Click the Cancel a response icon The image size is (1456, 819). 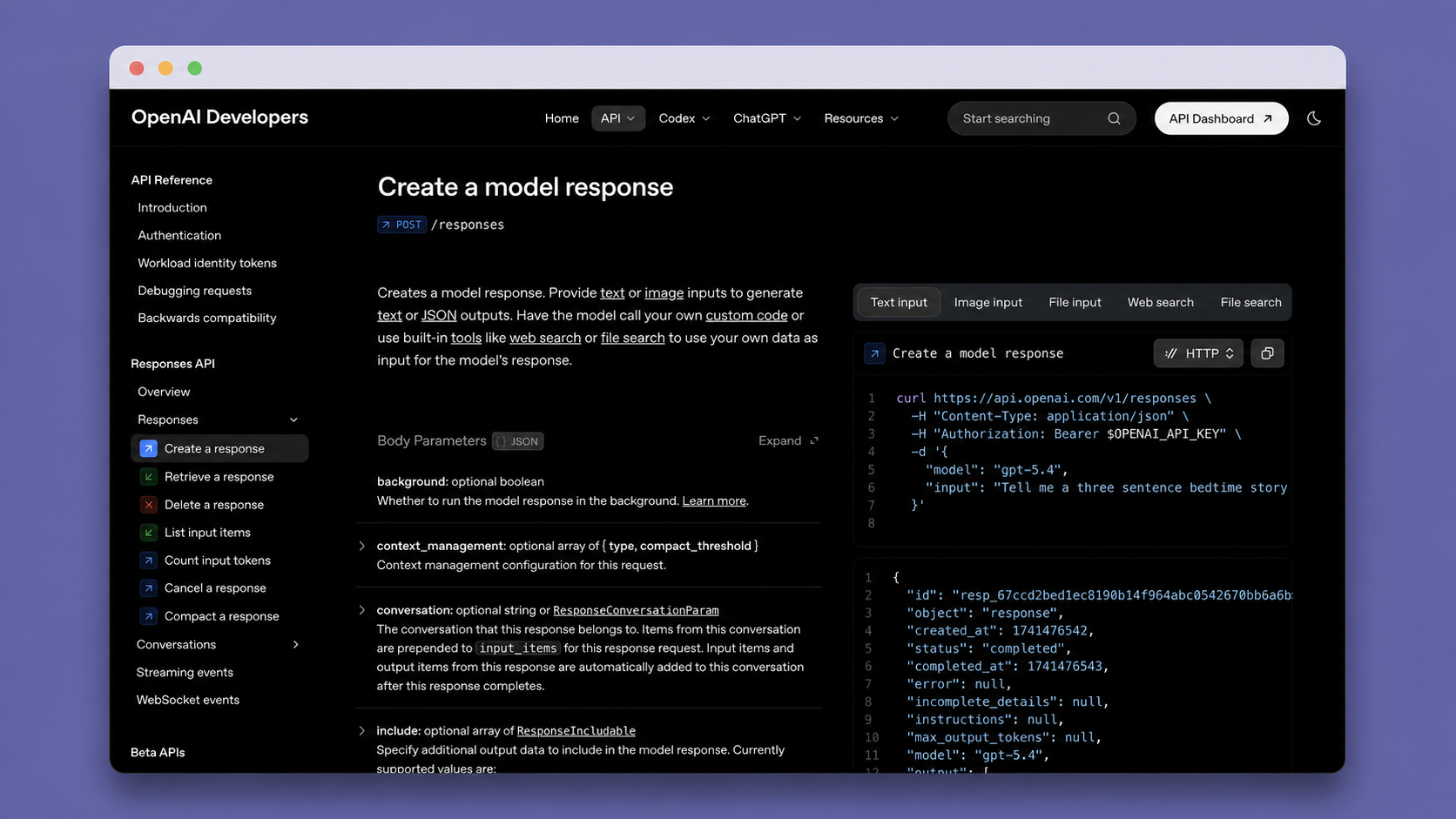point(148,588)
